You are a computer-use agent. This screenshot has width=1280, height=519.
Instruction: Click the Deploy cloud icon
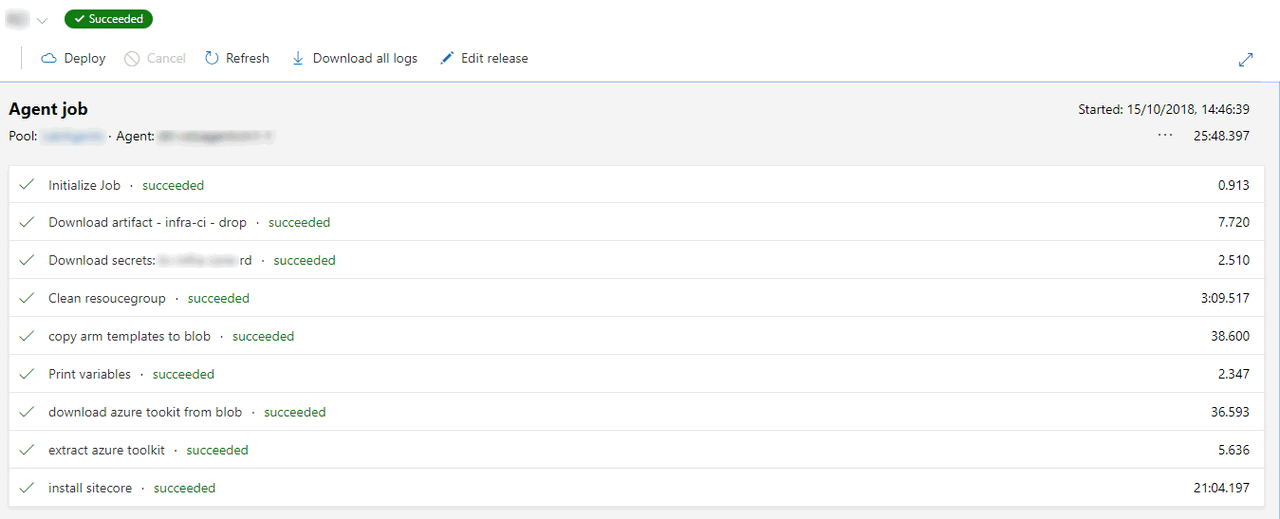[x=49, y=59]
